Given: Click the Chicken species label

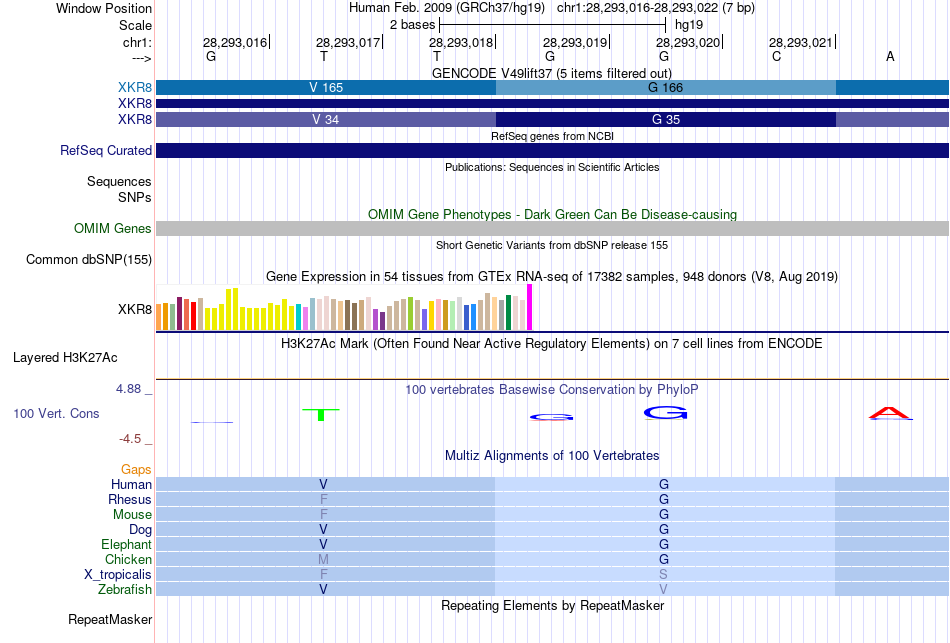Looking at the screenshot, I should point(128,559).
